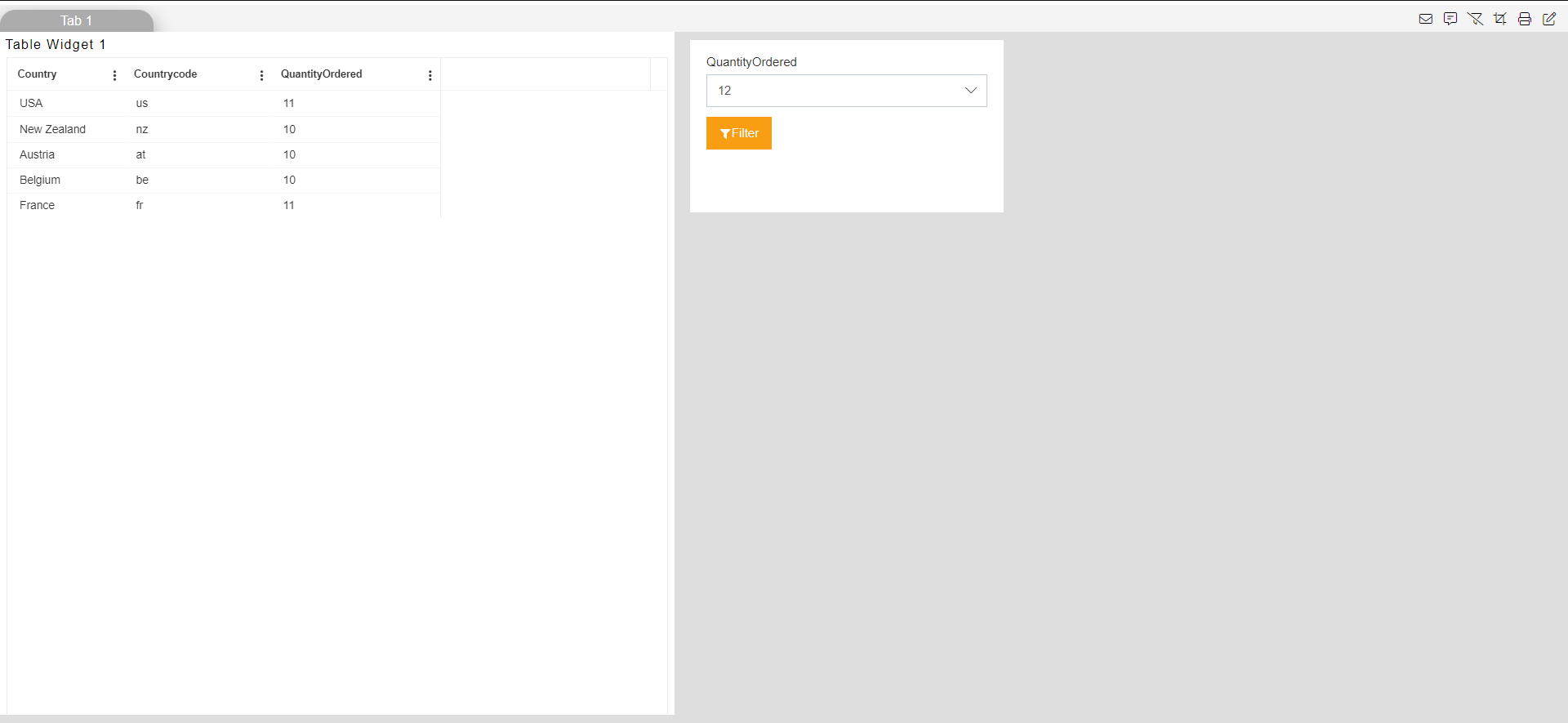1568x723 pixels.
Task: Open the QuantityOrdered dropdown showing 12
Action: [x=846, y=91]
